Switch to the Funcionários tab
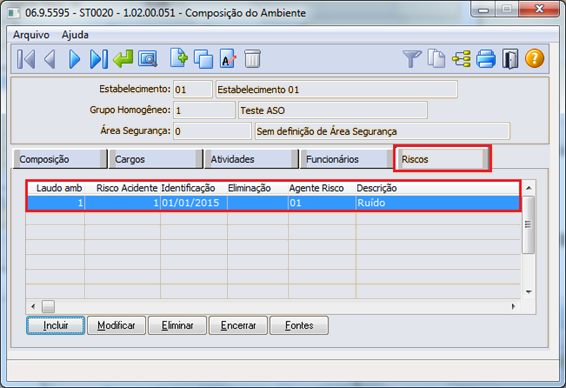The height and width of the screenshot is (388, 566). [x=347, y=159]
